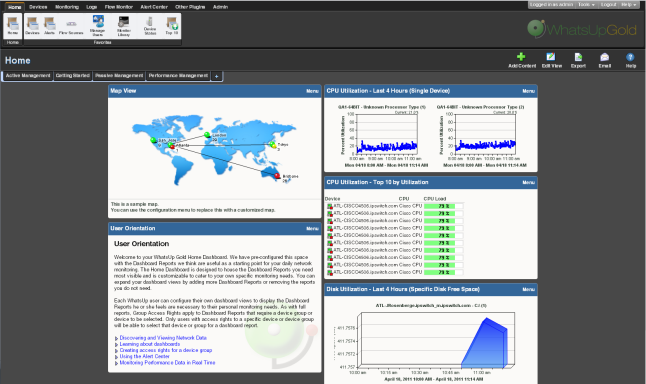Open the Map View panel Menu
Image resolution: width=646 pixels, height=384 pixels.
[x=312, y=91]
